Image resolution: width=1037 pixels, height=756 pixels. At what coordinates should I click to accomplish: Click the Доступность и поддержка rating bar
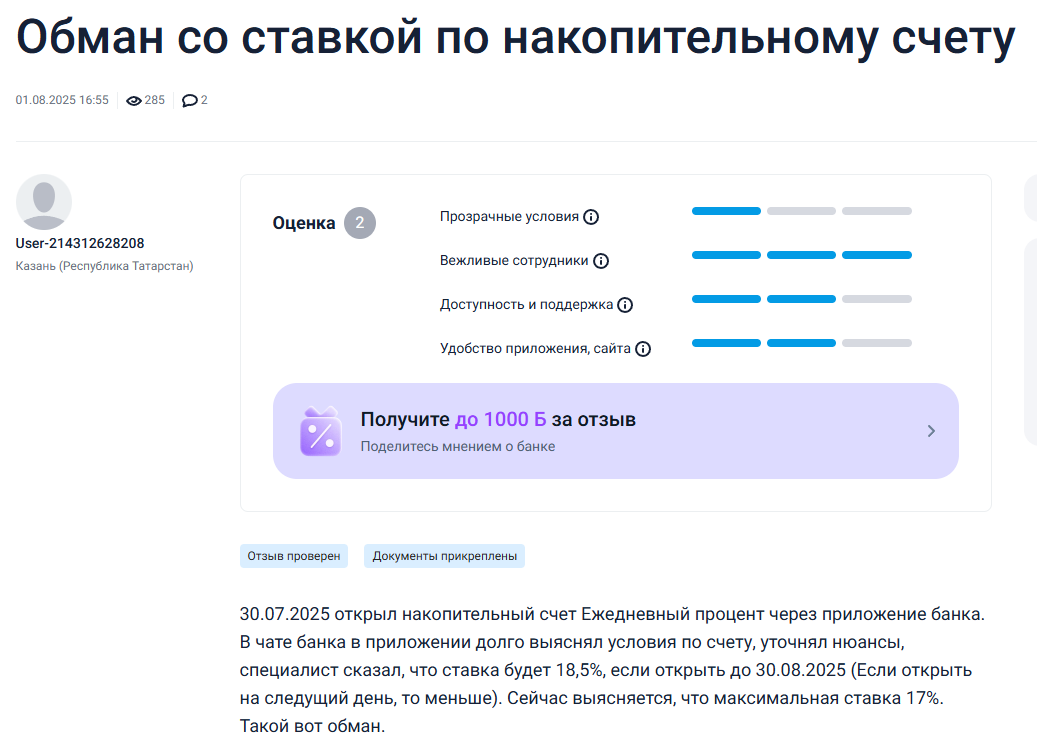[802, 299]
